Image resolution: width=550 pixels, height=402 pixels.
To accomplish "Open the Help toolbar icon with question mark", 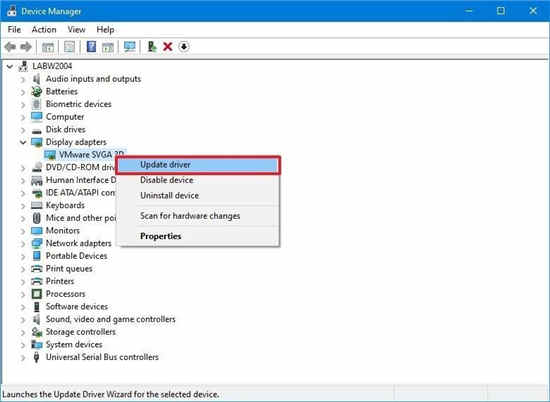I will coord(91,47).
